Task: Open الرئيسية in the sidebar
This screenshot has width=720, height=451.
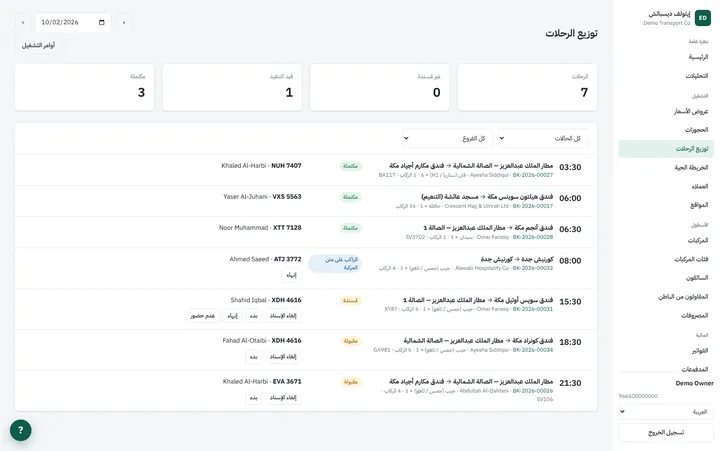Action: click(666, 57)
